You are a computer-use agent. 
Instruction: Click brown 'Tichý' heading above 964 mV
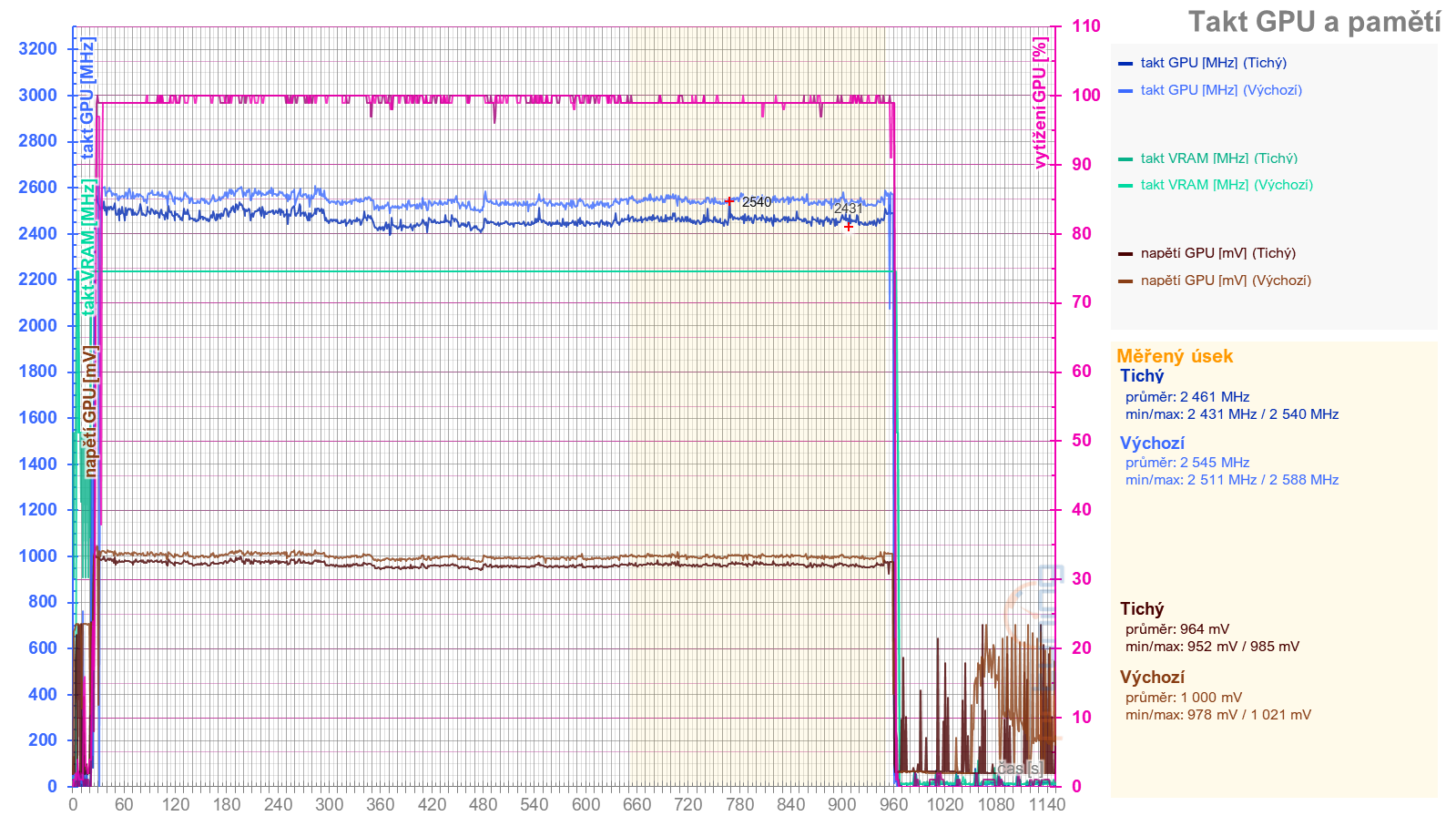pyautogui.click(x=1142, y=609)
